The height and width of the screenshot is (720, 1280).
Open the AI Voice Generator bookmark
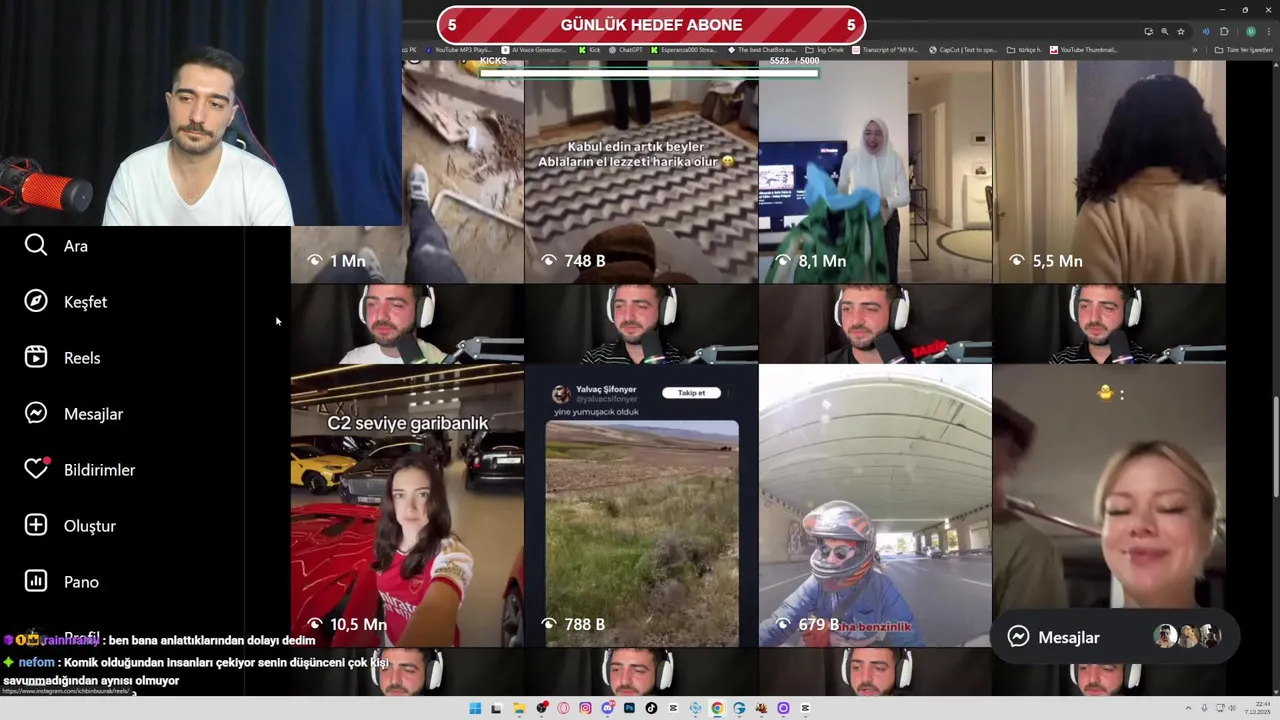(534, 50)
